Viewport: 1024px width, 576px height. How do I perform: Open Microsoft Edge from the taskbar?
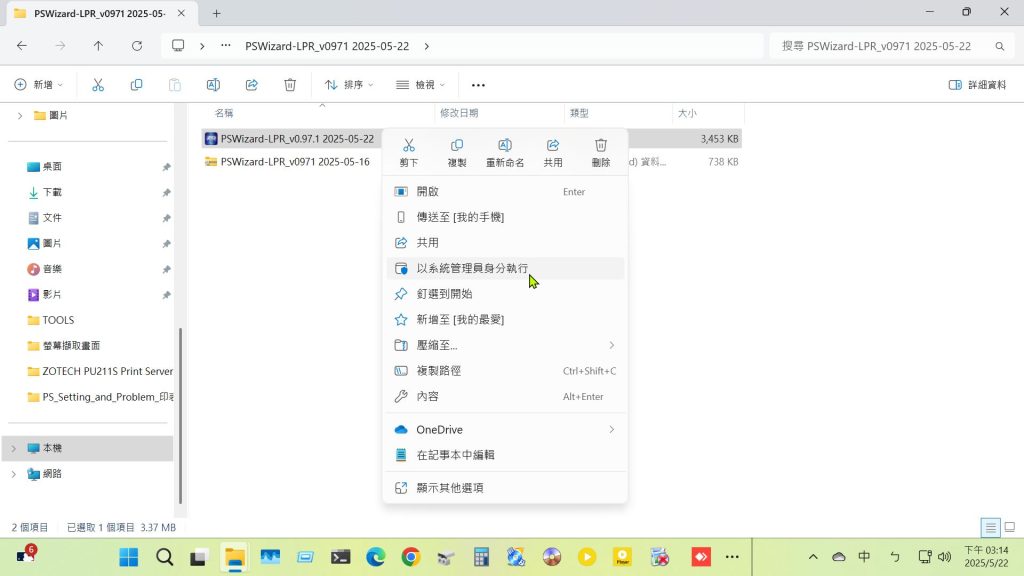coord(376,557)
